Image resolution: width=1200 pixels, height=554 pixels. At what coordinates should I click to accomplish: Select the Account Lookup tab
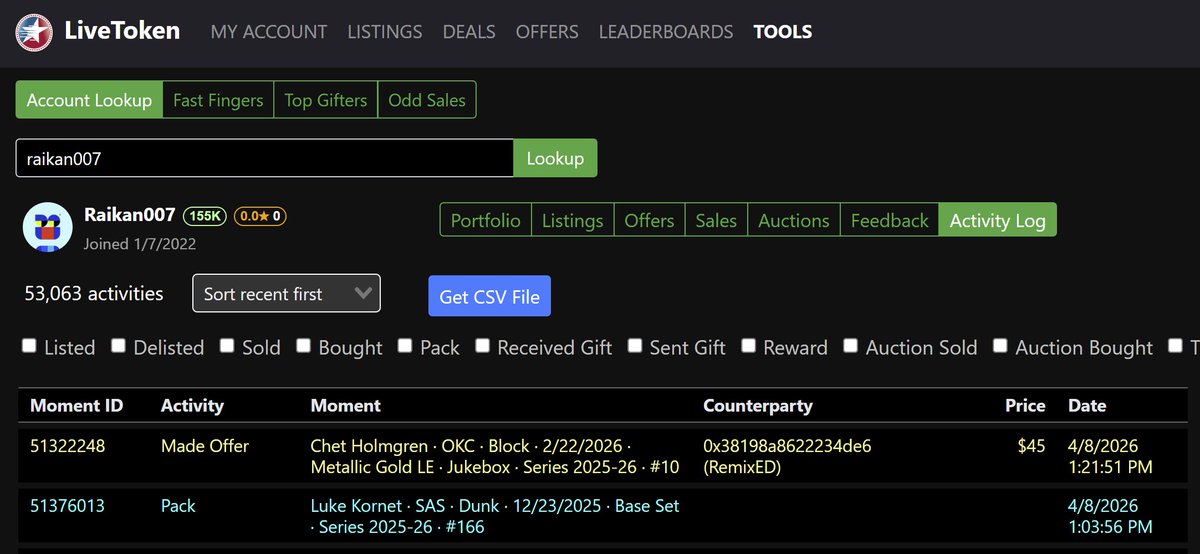tap(89, 100)
